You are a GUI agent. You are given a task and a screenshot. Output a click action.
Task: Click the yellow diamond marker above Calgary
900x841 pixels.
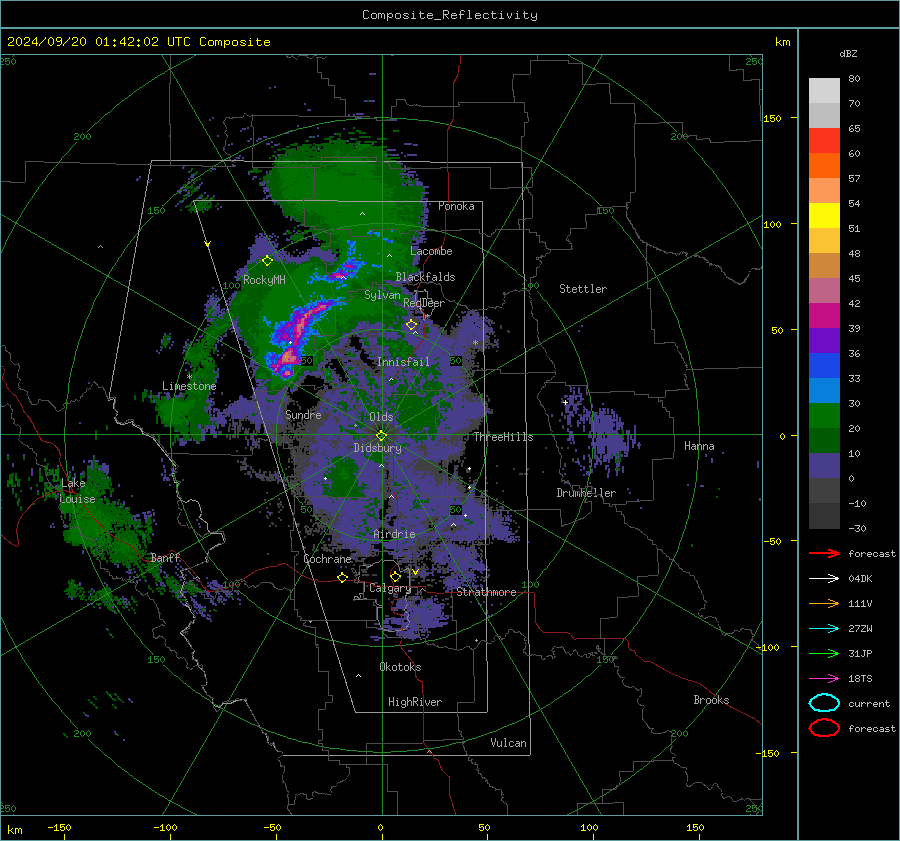(395, 576)
